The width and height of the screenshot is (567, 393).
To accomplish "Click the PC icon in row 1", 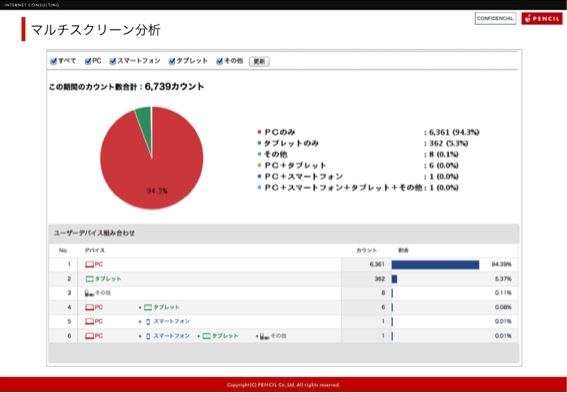I will click(x=89, y=265).
